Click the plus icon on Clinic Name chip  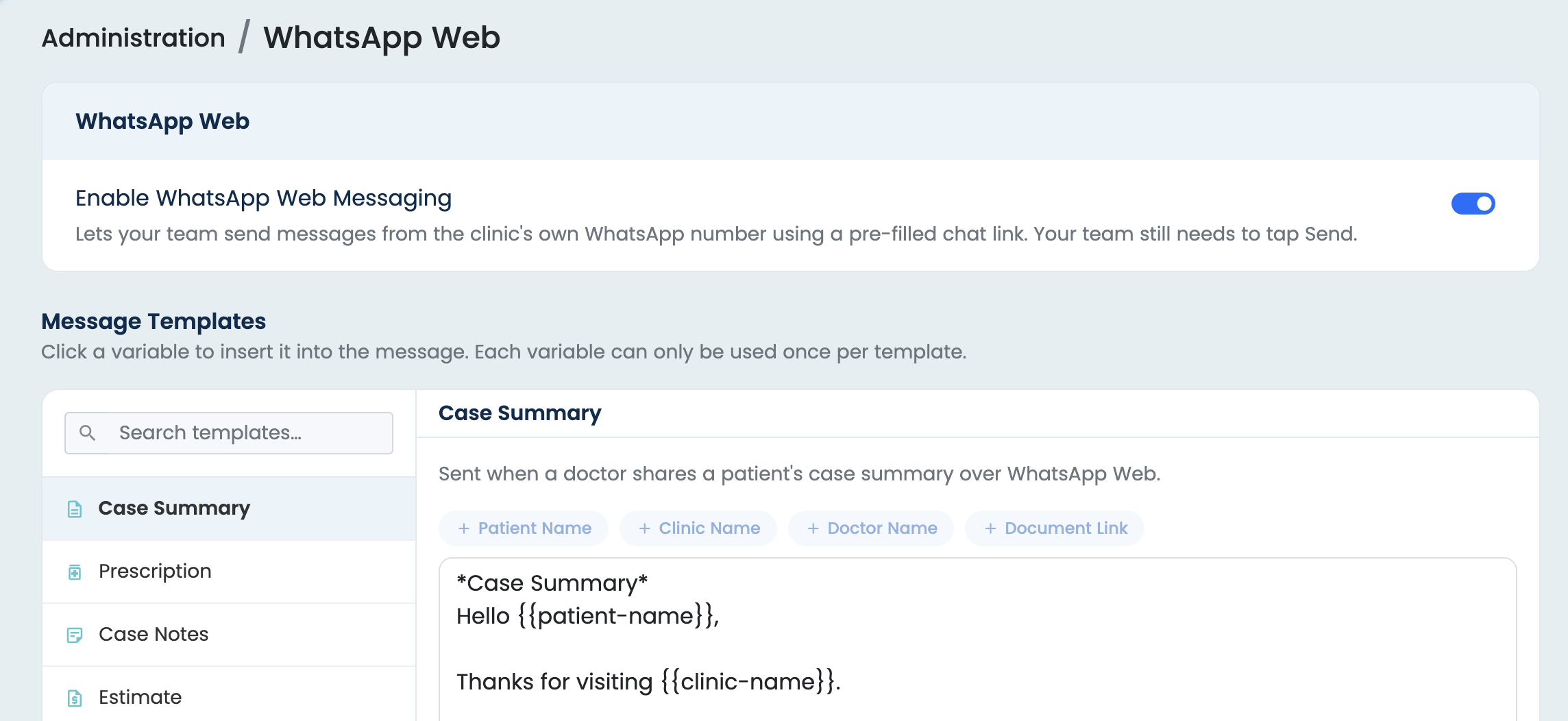click(x=644, y=528)
